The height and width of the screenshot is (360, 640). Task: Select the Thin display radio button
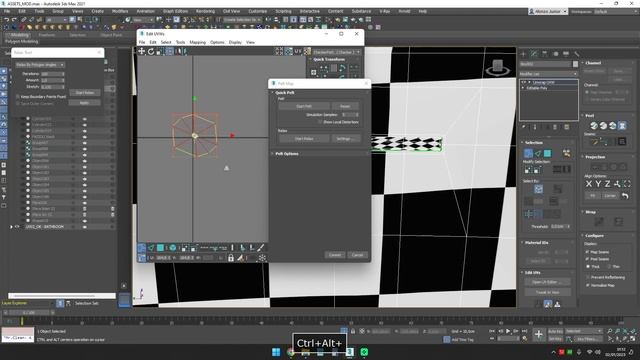[x=609, y=267]
